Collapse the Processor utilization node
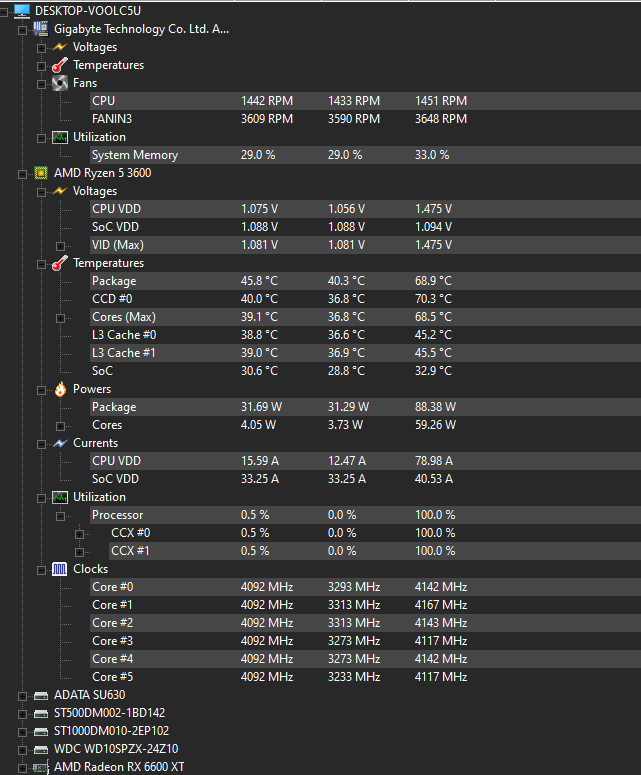641x775 pixels. click(60, 516)
